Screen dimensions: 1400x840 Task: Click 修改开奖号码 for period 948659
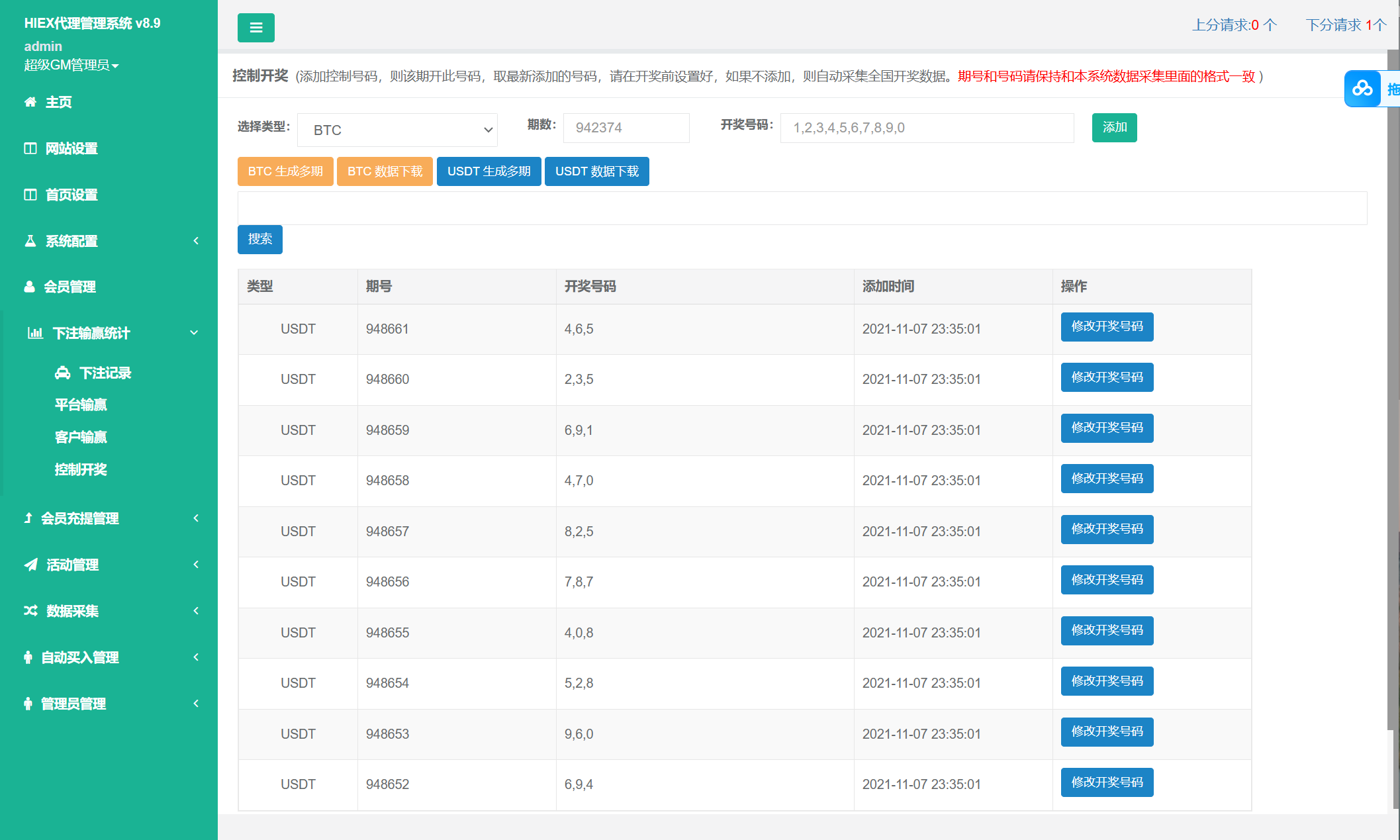[x=1107, y=428]
